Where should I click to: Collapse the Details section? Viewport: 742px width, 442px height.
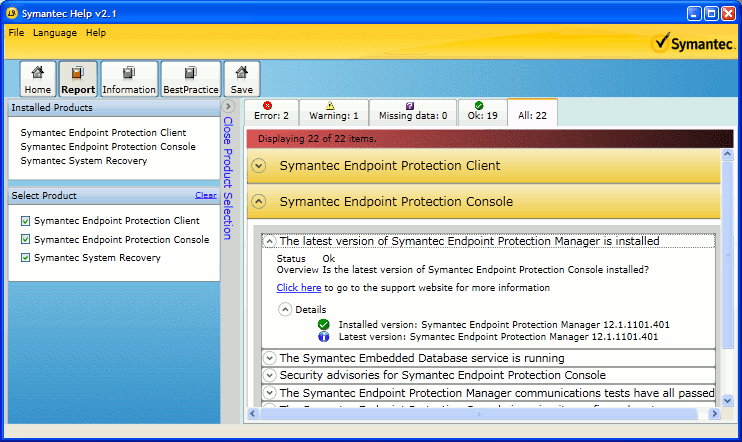[x=285, y=309]
